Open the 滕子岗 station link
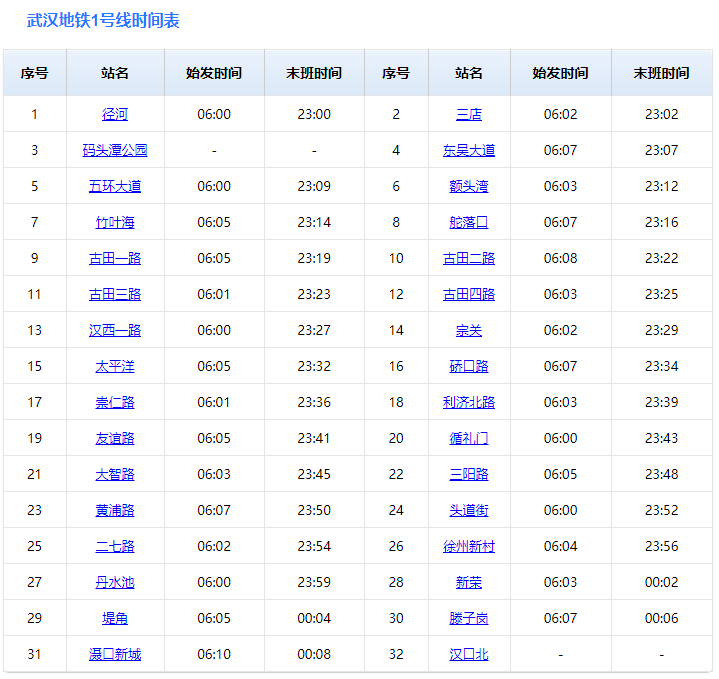The width and height of the screenshot is (719, 679). pyautogui.click(x=469, y=618)
